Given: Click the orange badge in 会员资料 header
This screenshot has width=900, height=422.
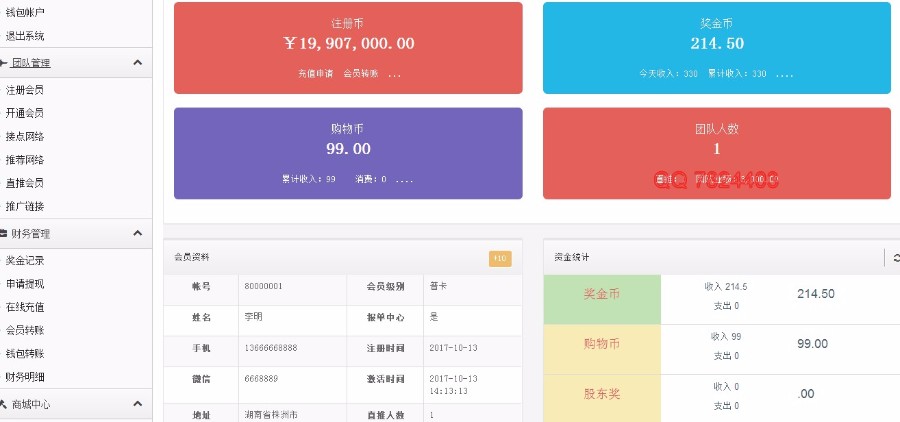Looking at the screenshot, I should tap(500, 259).
